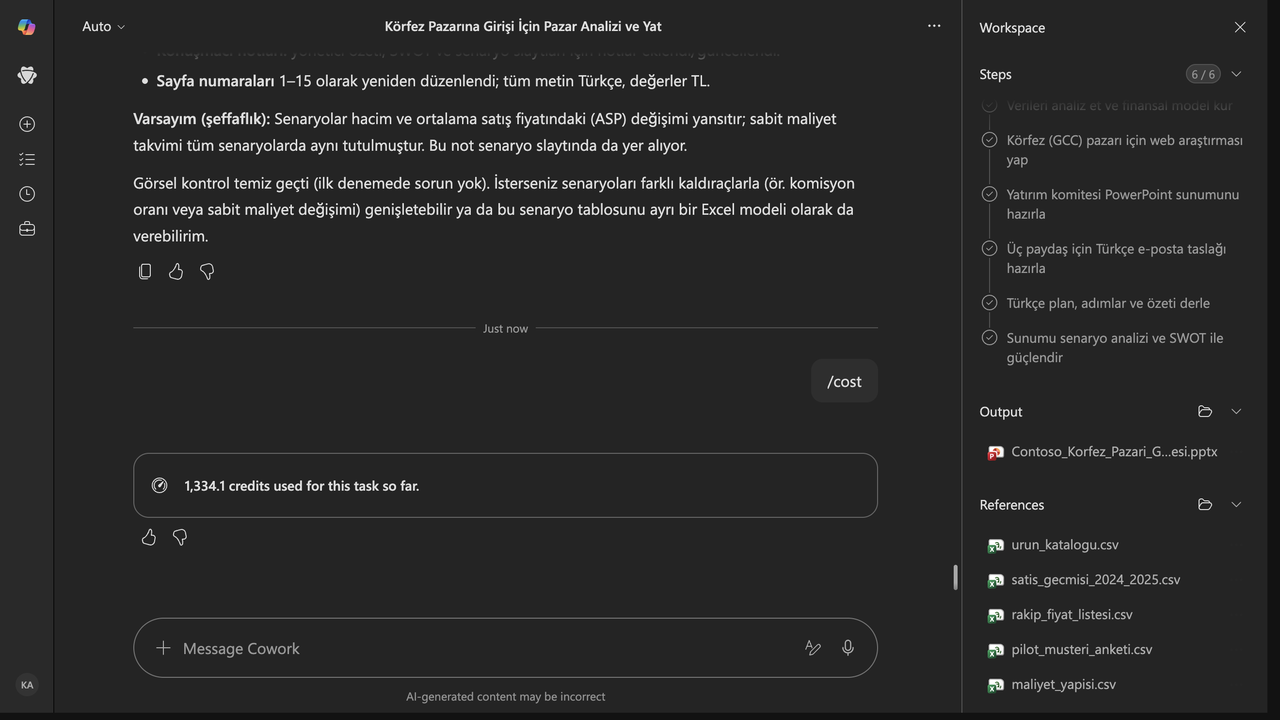Click checkmark for 'Körfez (GCC) pazarı' step

pos(989,140)
